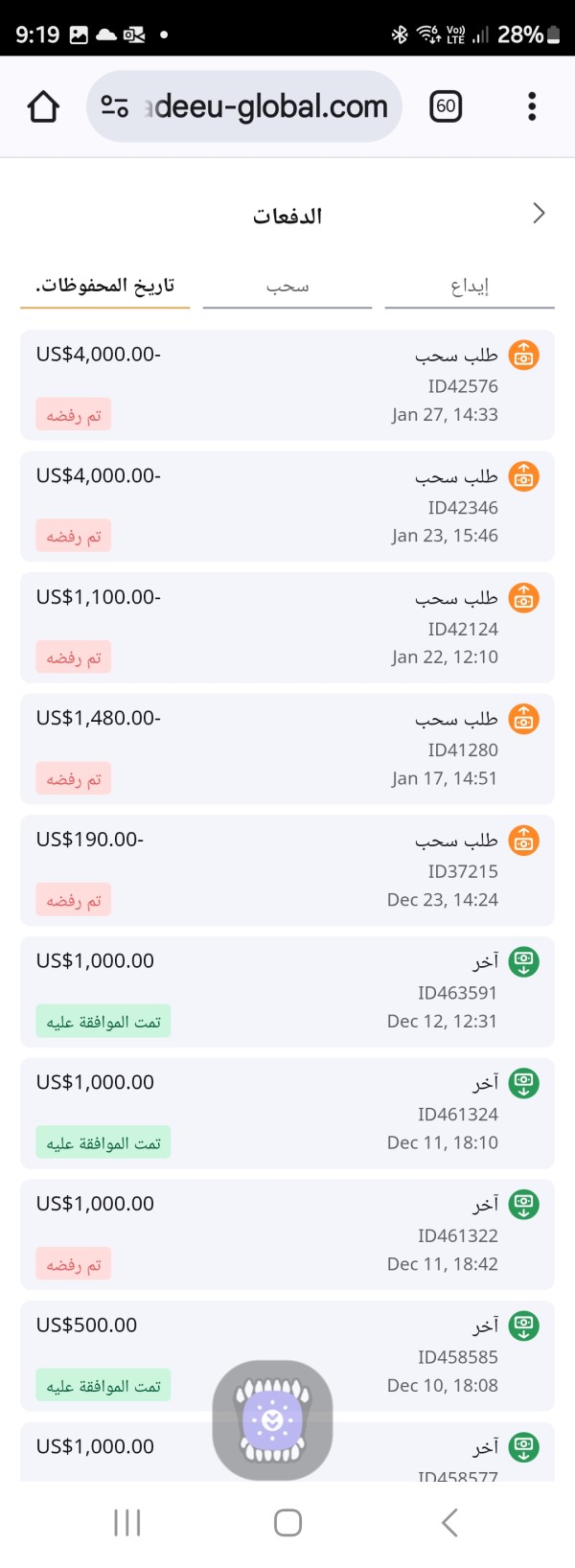Open the US$1,480.00 withdrawal entry ID41280
This screenshot has width=575, height=1568.
click(x=287, y=749)
